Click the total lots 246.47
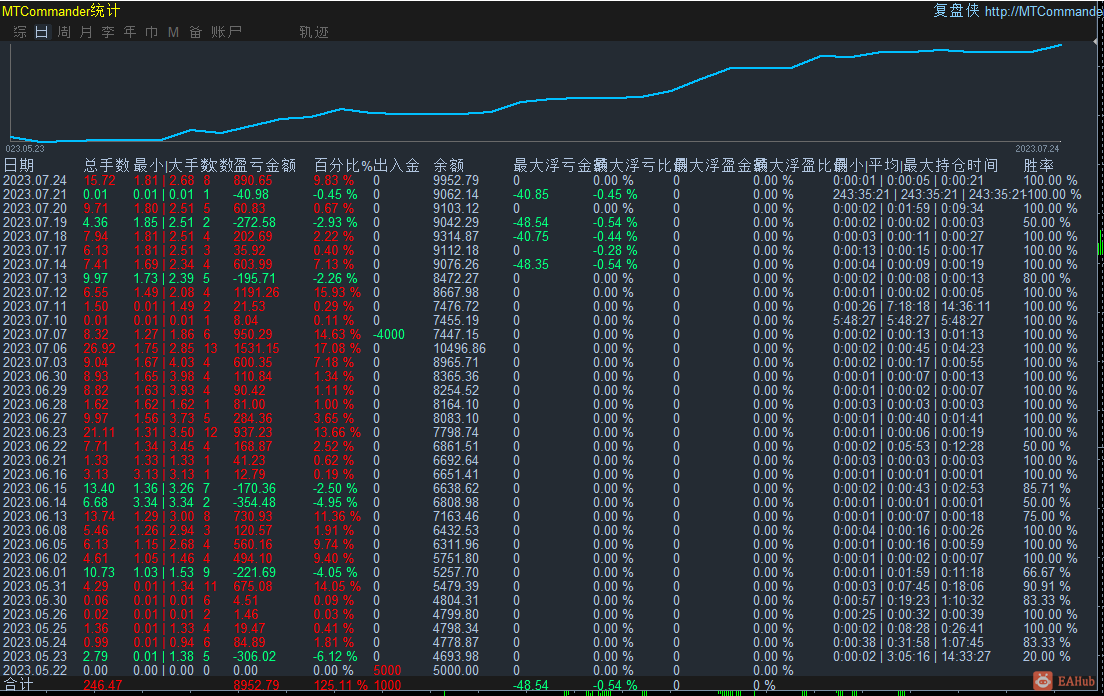The height and width of the screenshot is (696, 1104). click(103, 685)
